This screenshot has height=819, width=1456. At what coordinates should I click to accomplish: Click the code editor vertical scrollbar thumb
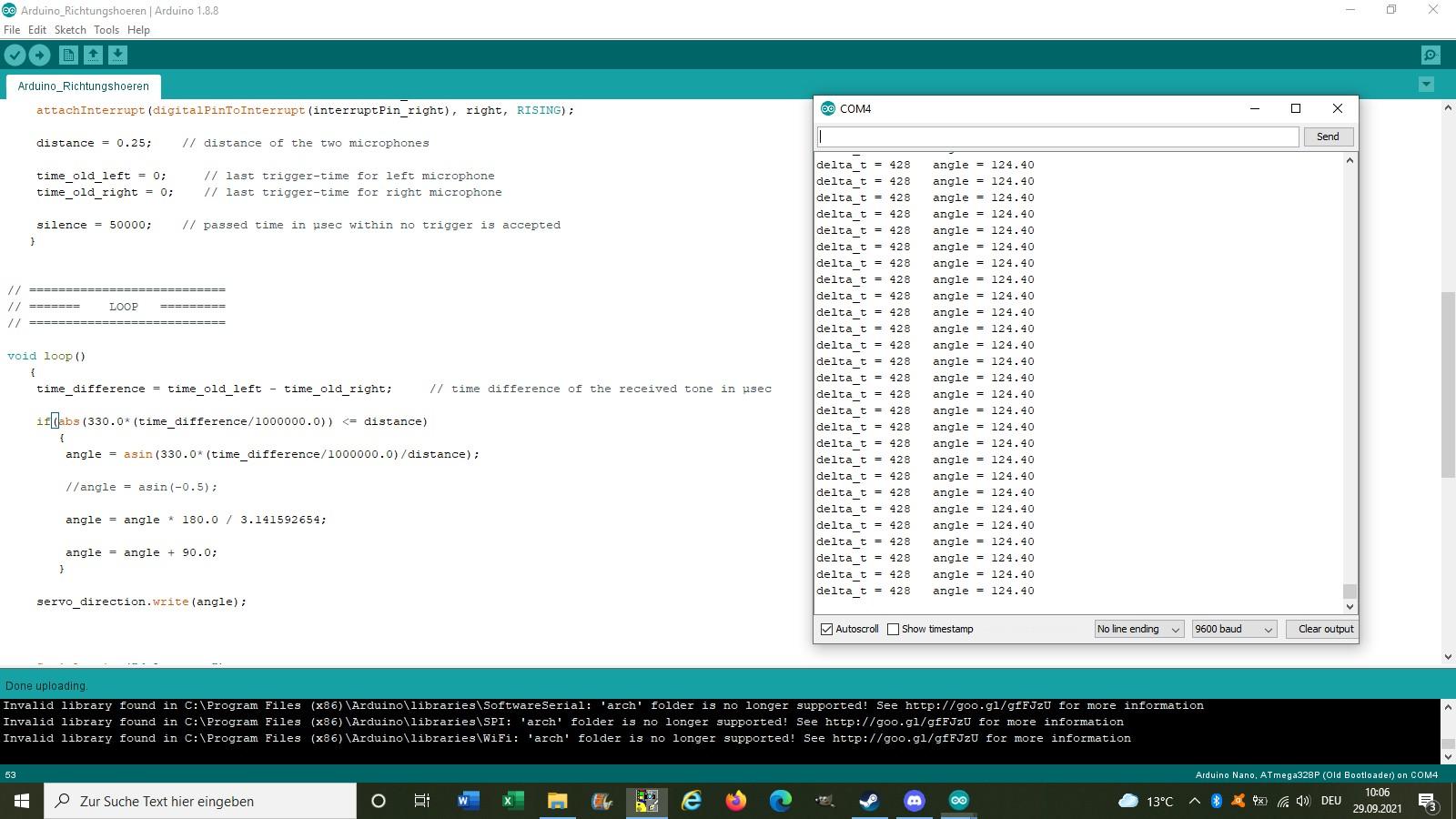[x=1448, y=384]
